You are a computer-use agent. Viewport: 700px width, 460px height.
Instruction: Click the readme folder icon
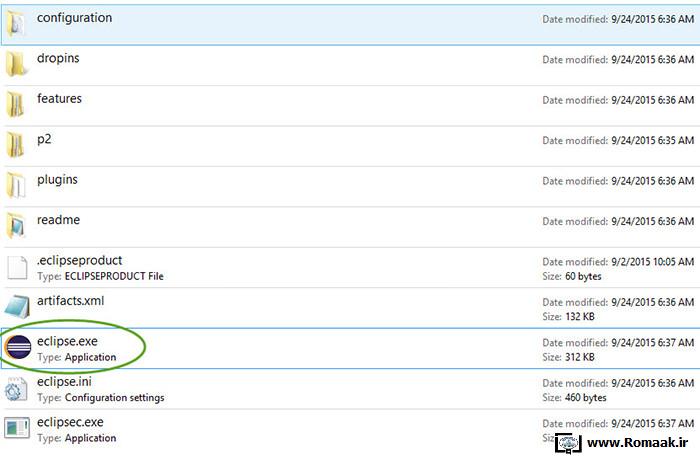point(17,226)
